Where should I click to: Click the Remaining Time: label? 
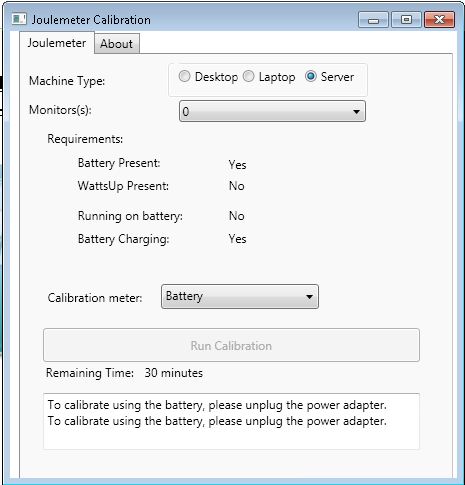pyautogui.click(x=90, y=373)
